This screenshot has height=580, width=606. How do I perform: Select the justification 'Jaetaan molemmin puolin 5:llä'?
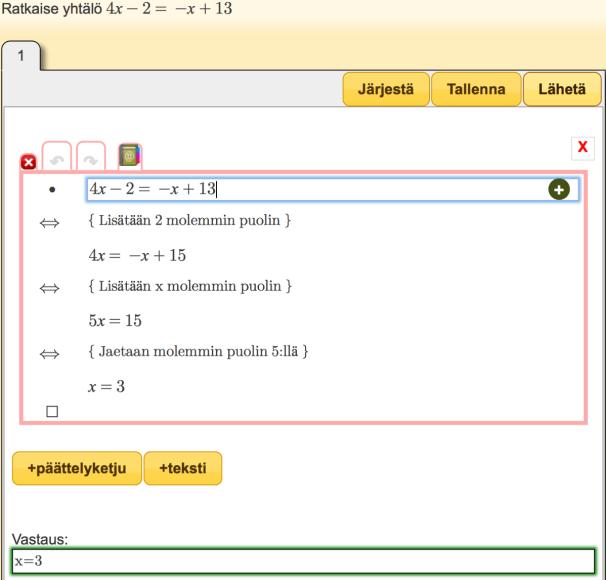198,352
